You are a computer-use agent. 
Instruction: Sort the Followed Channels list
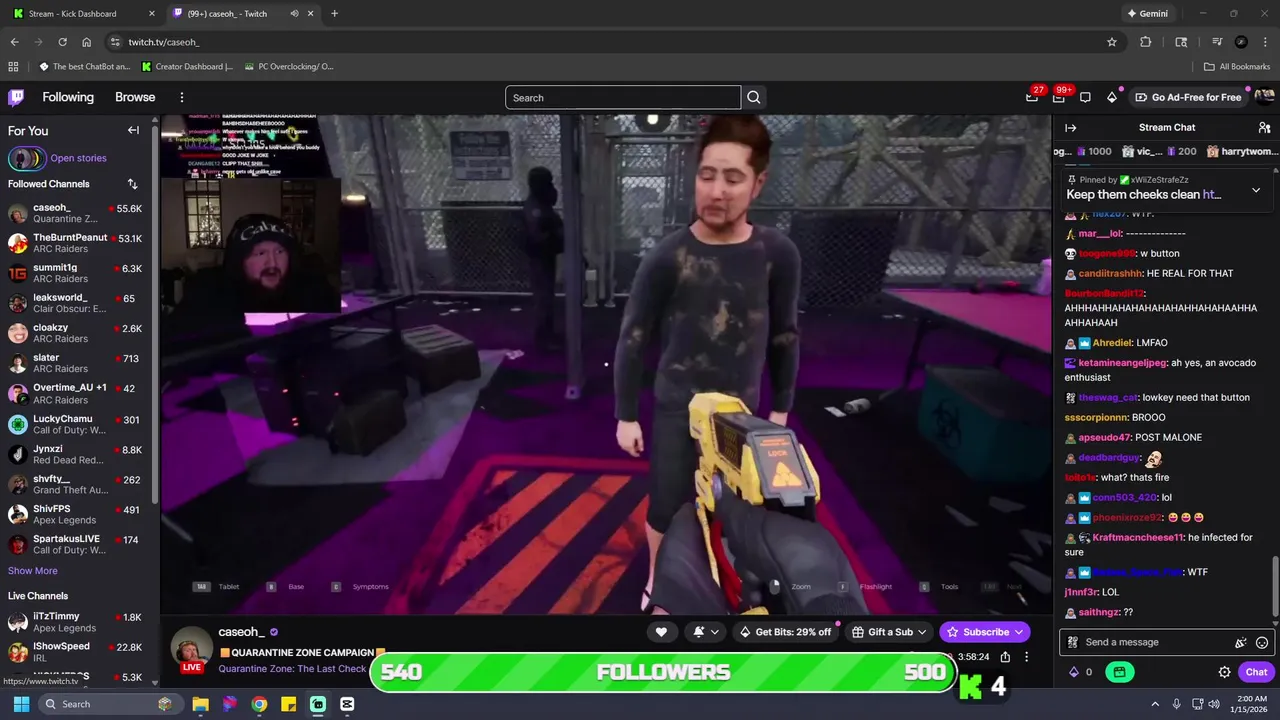pyautogui.click(x=132, y=184)
